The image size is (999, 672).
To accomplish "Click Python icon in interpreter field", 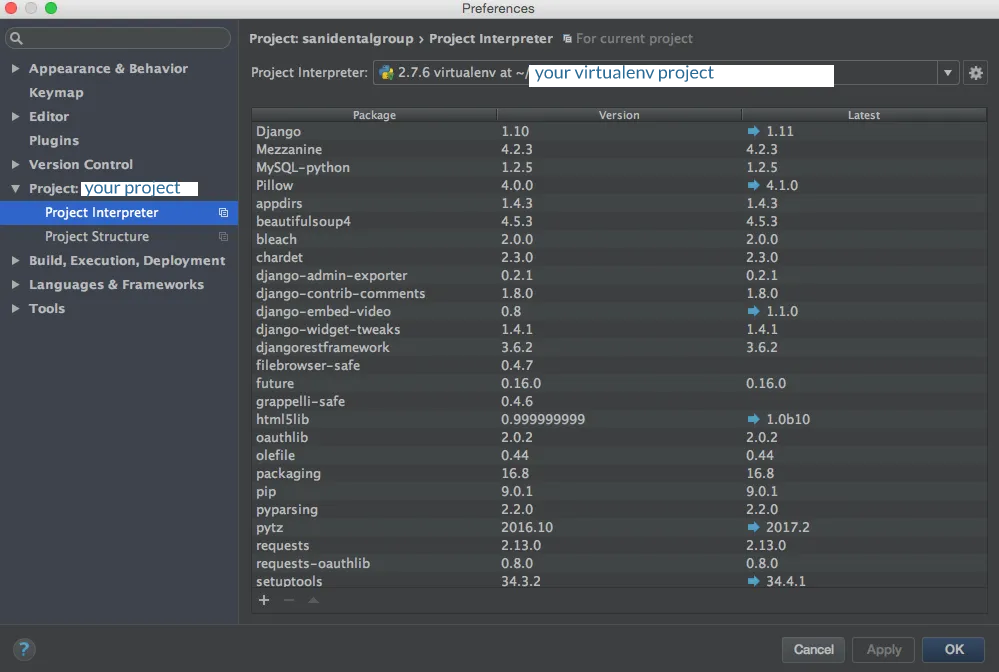I will pos(386,73).
